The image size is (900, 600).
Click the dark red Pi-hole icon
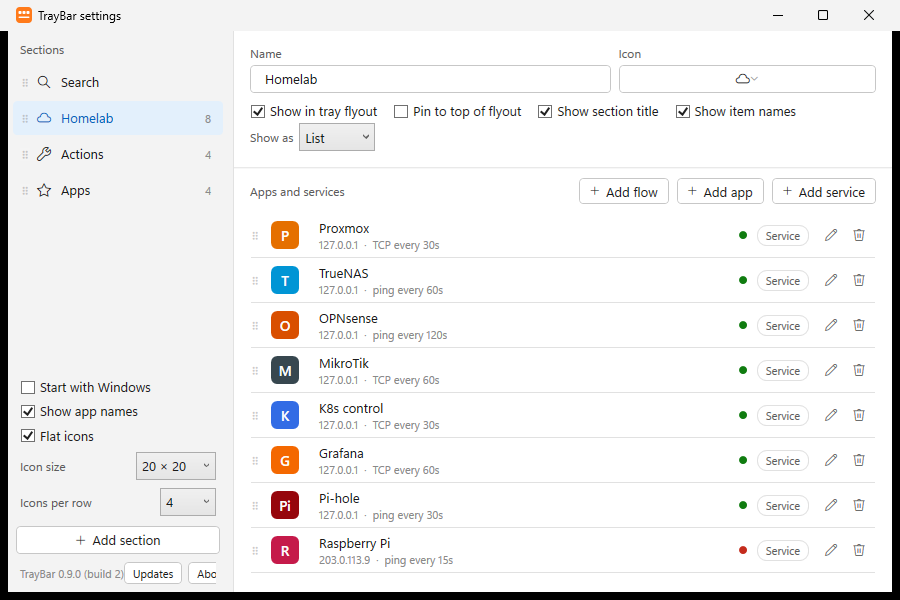285,505
